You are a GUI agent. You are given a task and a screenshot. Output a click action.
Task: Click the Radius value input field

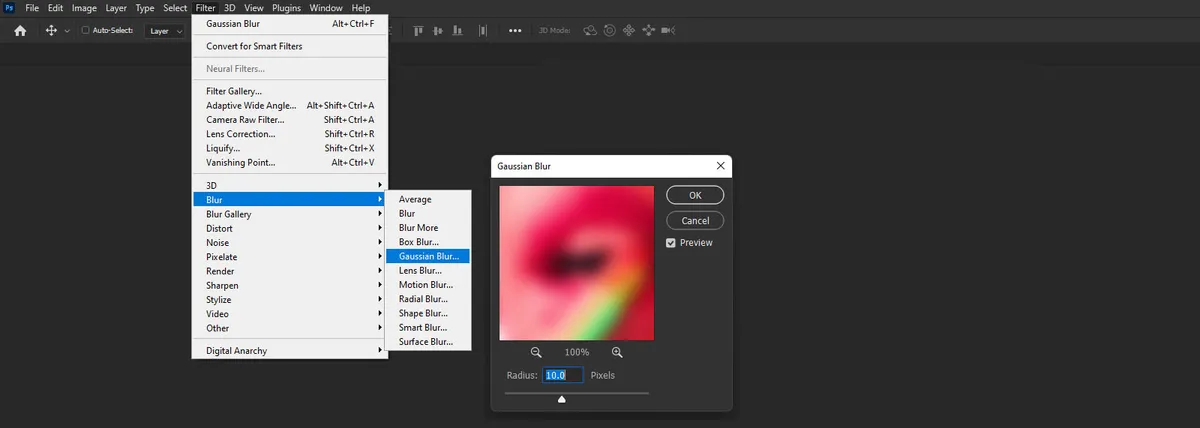point(563,375)
